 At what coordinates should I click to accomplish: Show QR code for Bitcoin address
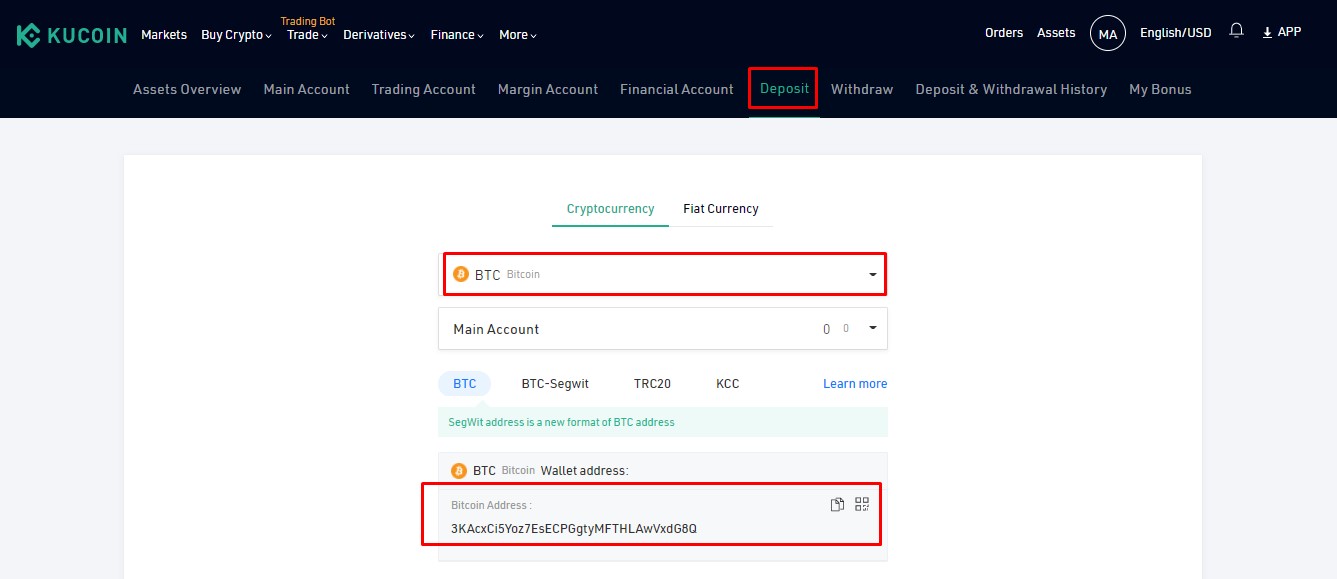[x=862, y=505]
